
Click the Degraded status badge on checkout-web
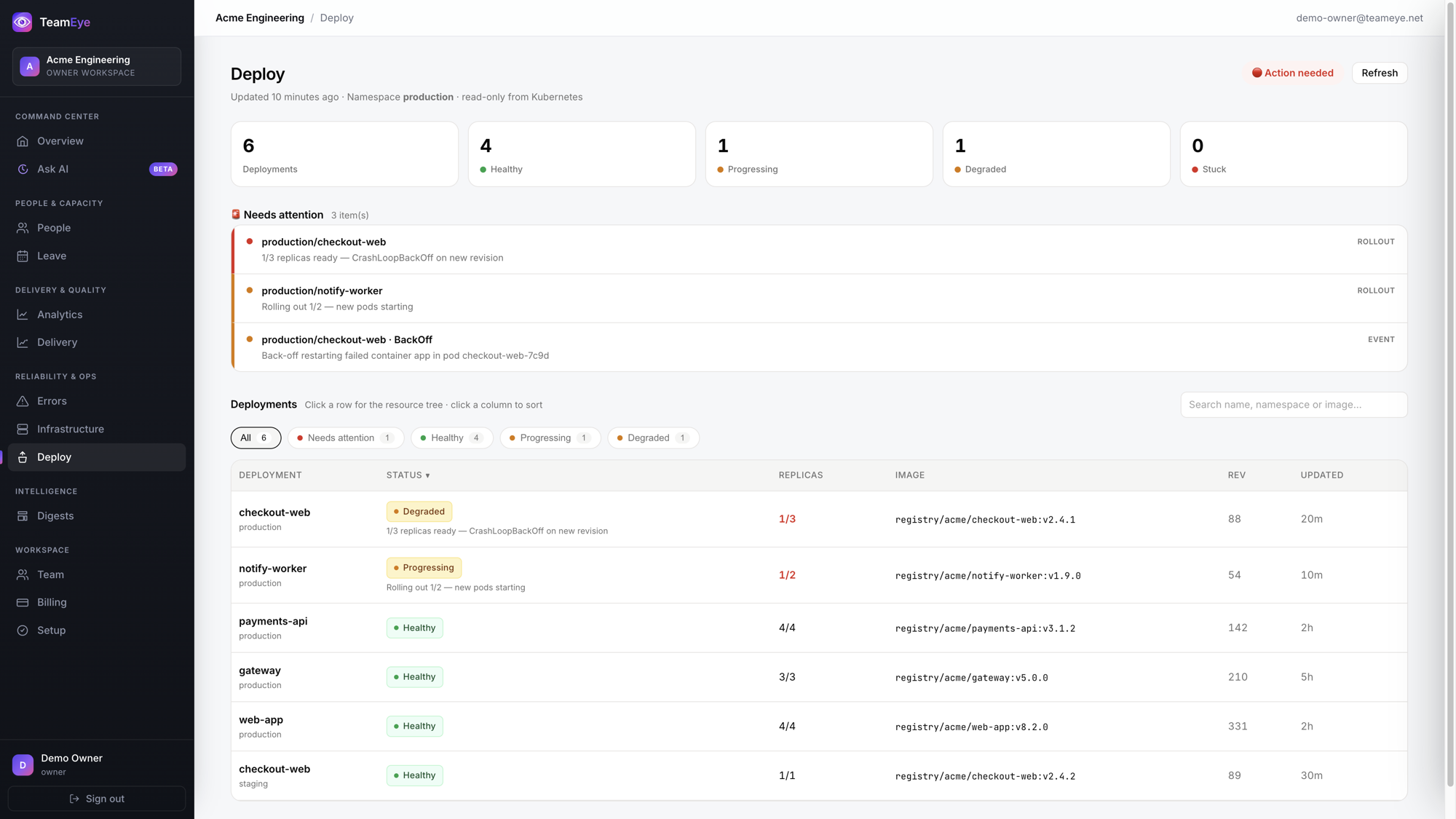[419, 512]
